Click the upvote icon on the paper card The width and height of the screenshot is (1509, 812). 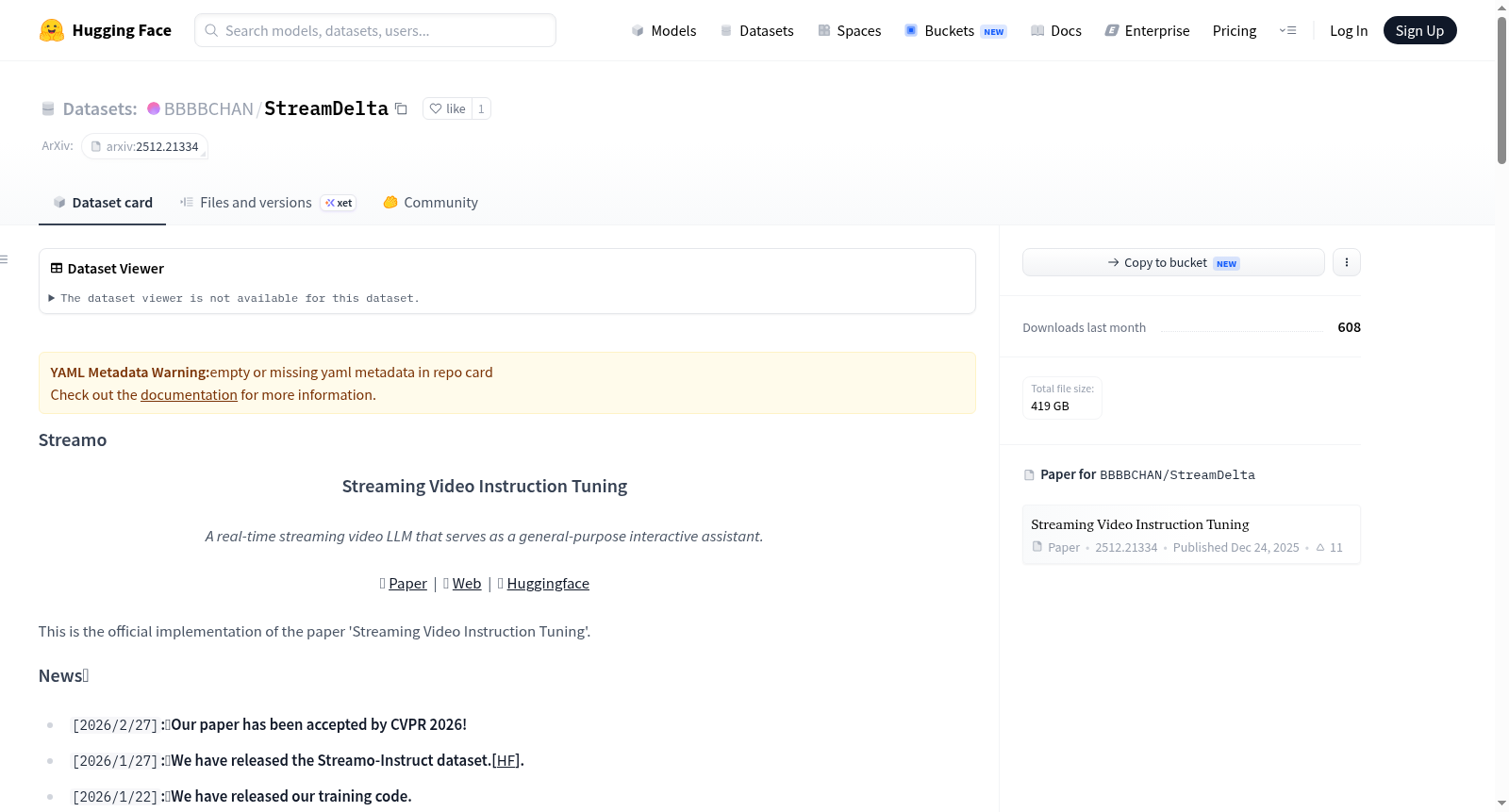point(1320,548)
